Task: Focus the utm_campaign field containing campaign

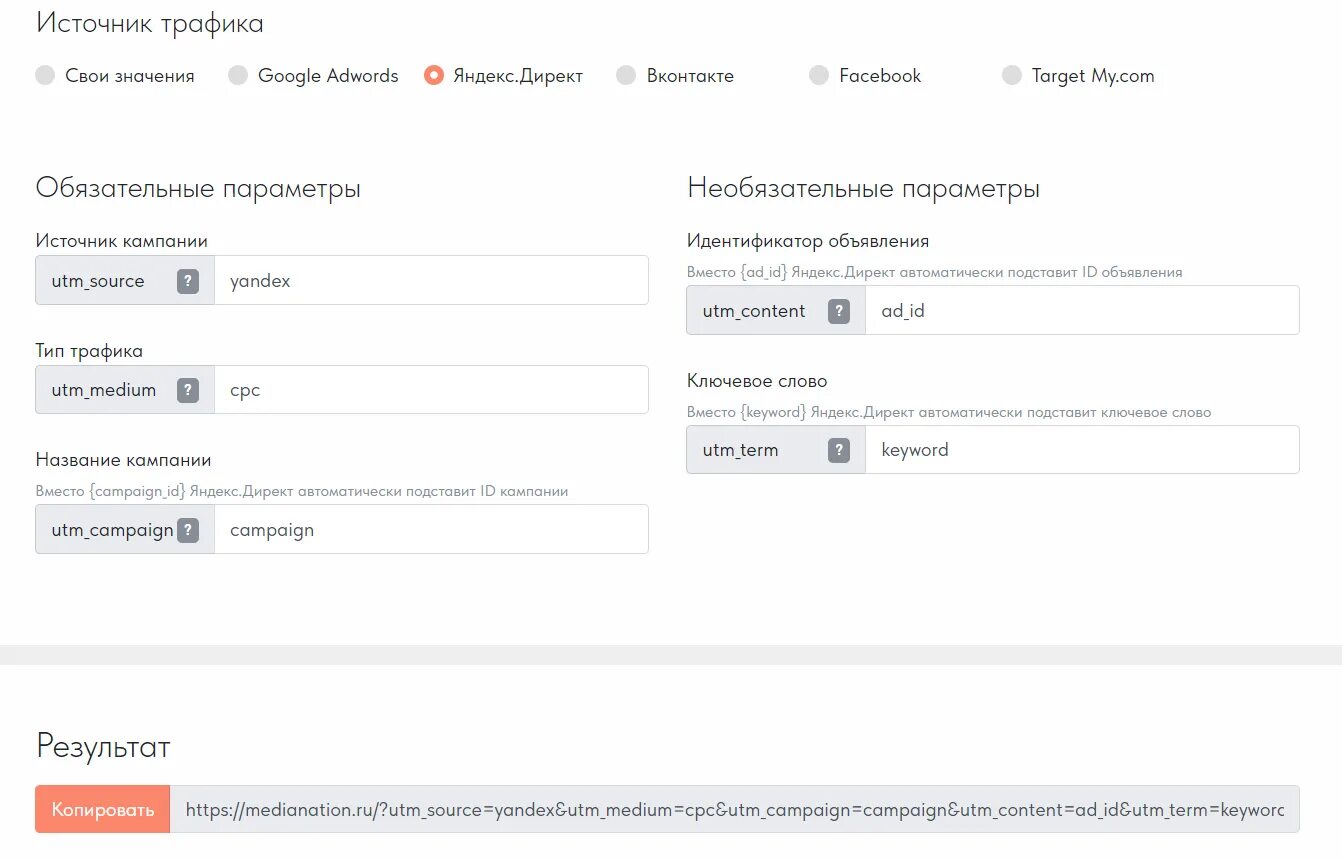Action: click(x=431, y=530)
